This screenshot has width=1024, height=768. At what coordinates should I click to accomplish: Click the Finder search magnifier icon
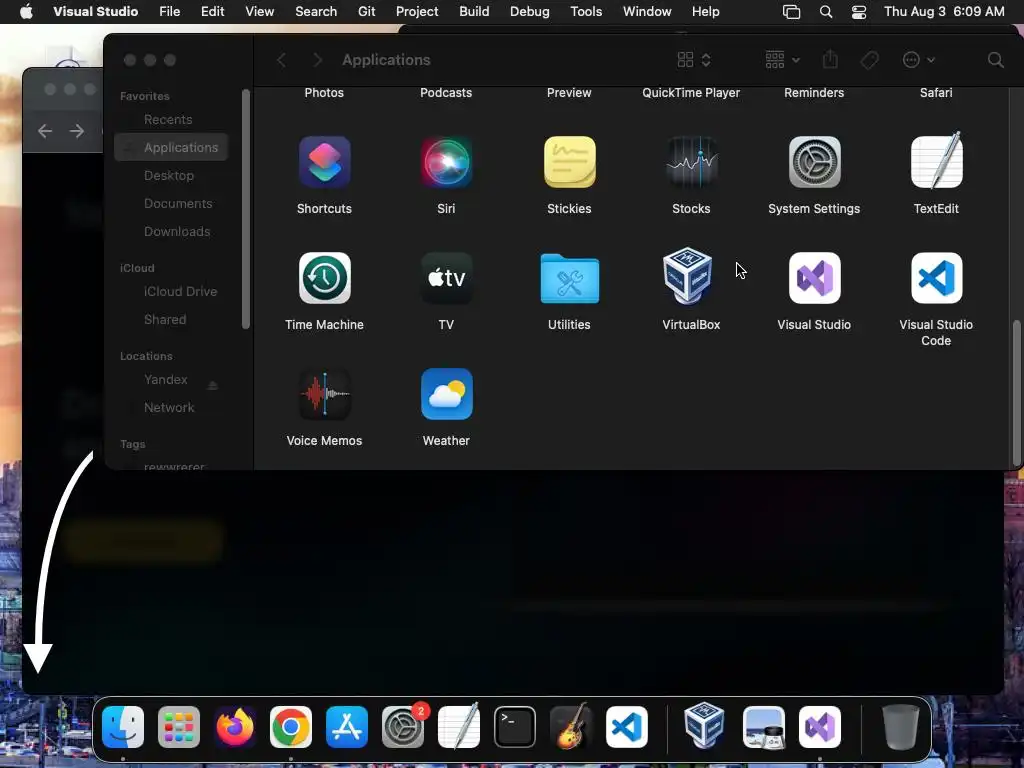[995, 60]
